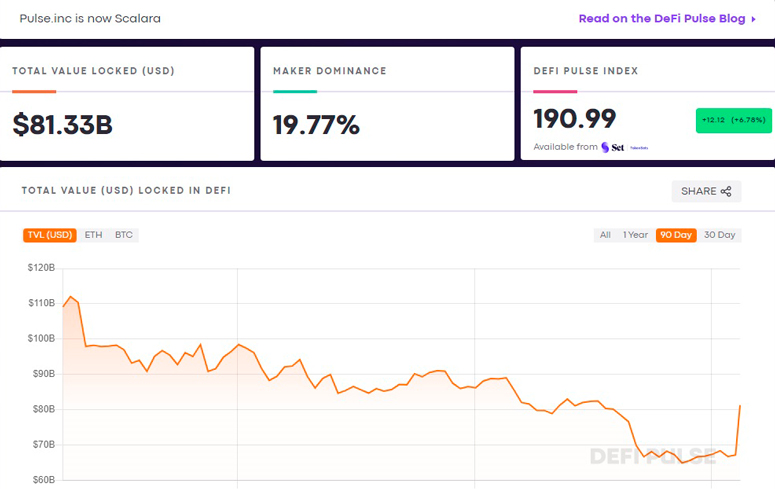Screen dimensions: 775x489
Task: Open the TokenSets logo link
Action: click(639, 148)
